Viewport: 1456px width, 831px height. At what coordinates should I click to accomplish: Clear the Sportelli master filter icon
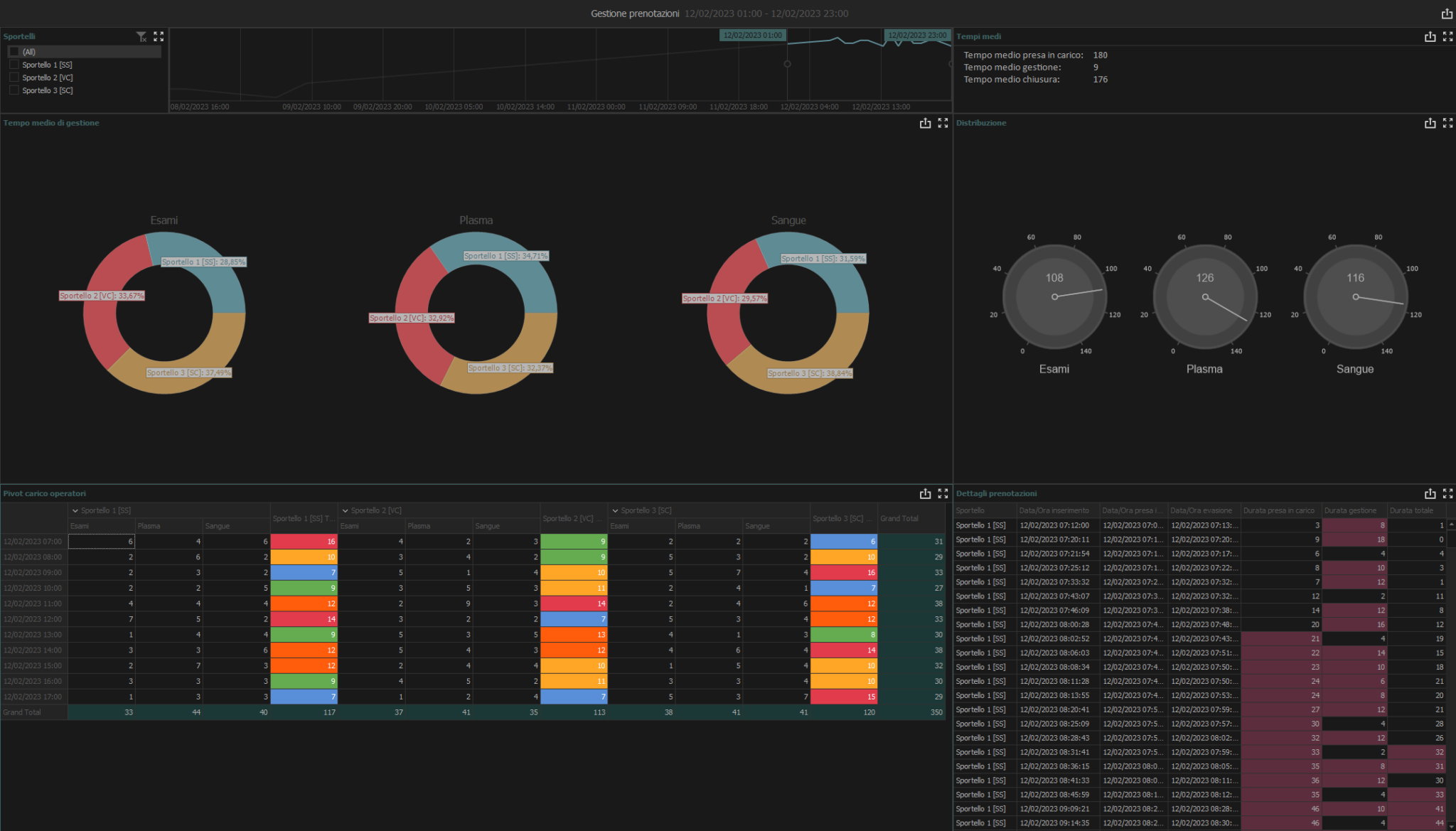(x=141, y=36)
